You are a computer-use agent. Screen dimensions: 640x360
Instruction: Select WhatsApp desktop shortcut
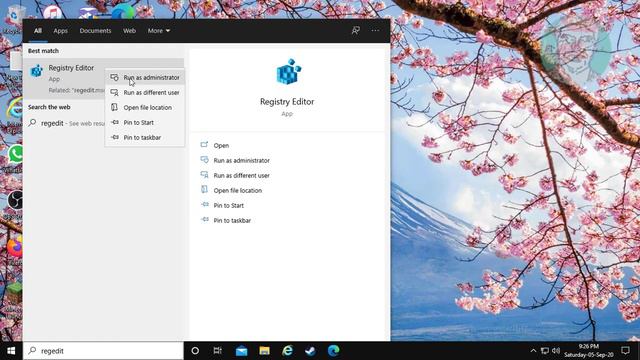click(x=16, y=154)
